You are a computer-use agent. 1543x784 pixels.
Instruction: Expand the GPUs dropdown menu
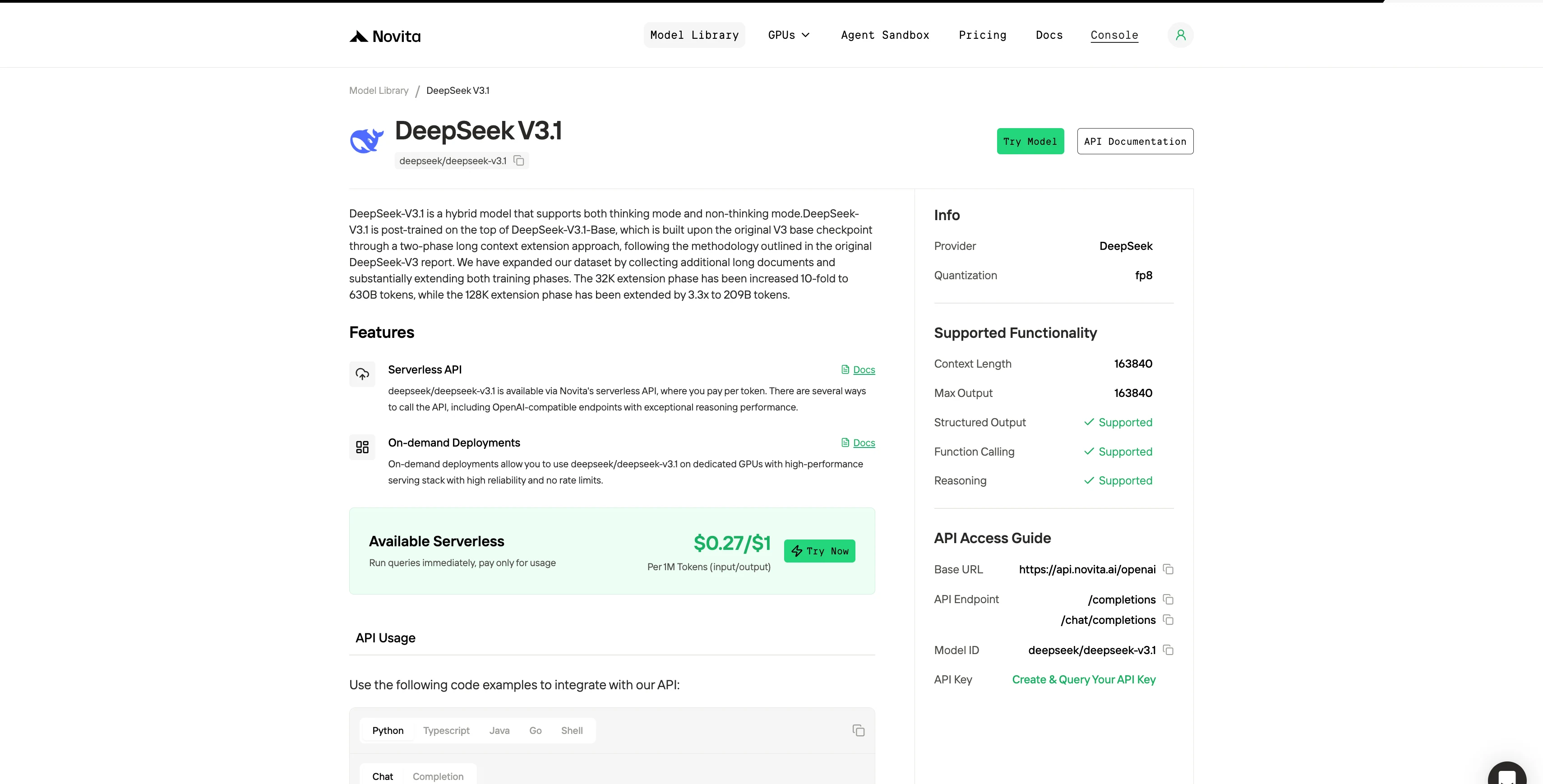[x=789, y=35]
